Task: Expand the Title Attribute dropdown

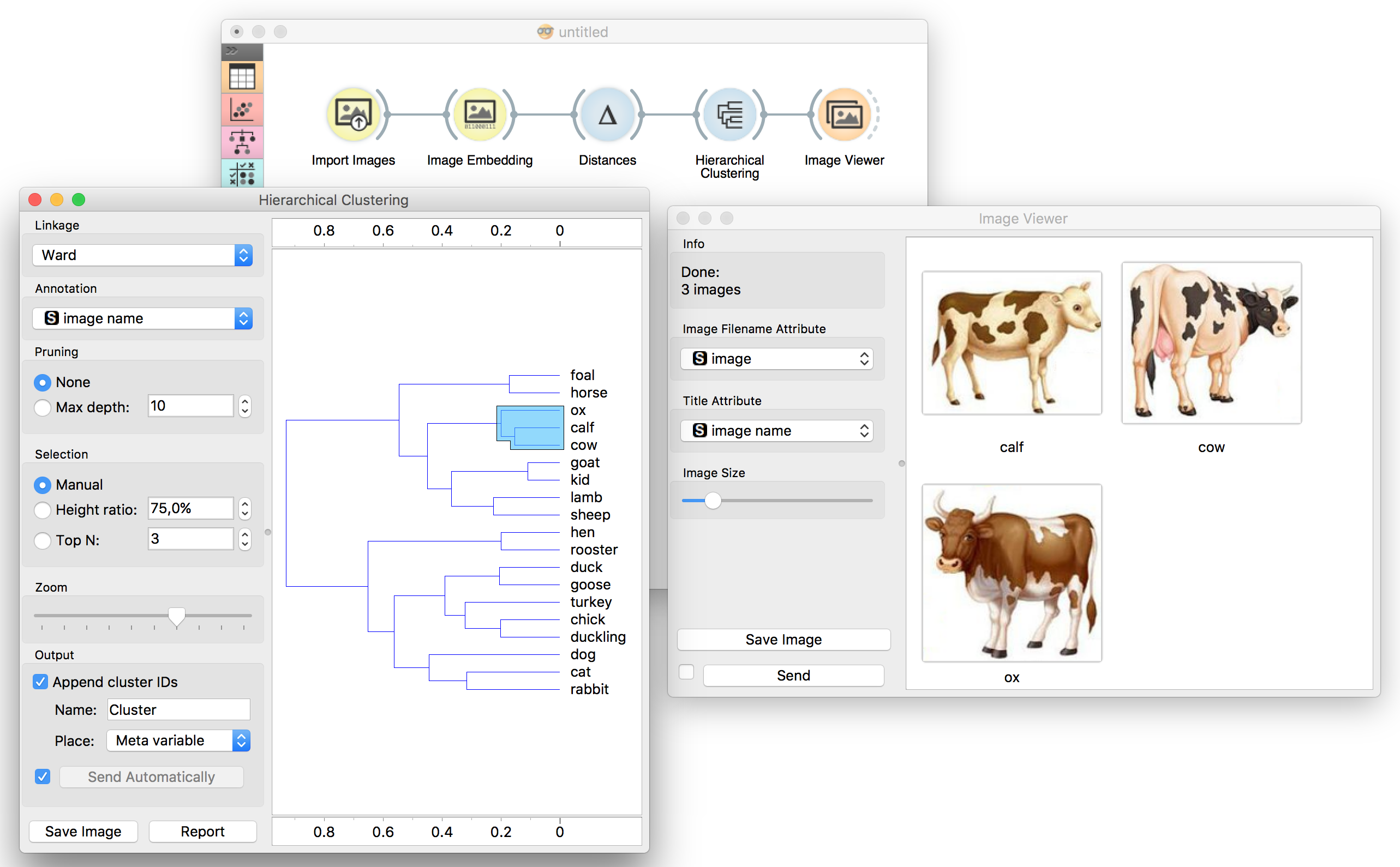Action: [776, 431]
